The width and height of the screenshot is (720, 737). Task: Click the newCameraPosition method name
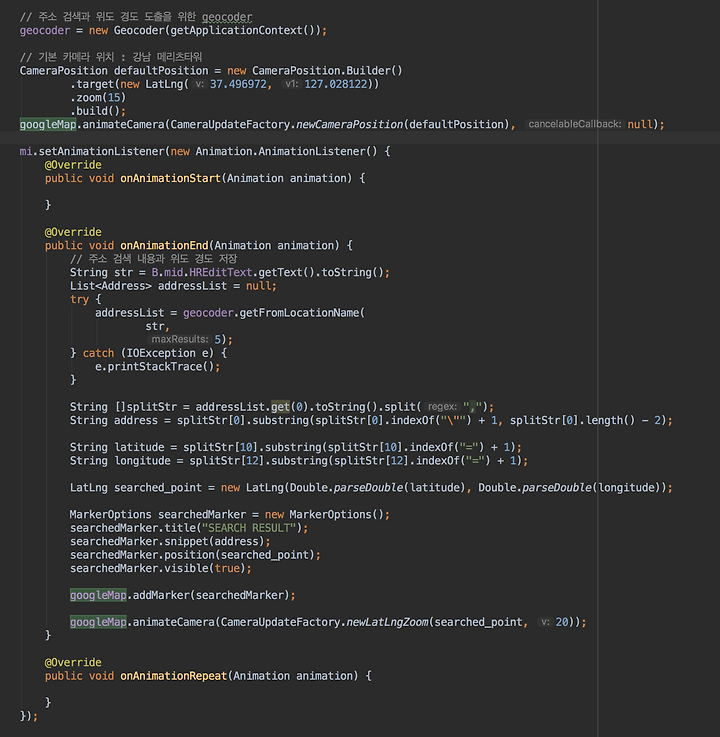(349, 125)
